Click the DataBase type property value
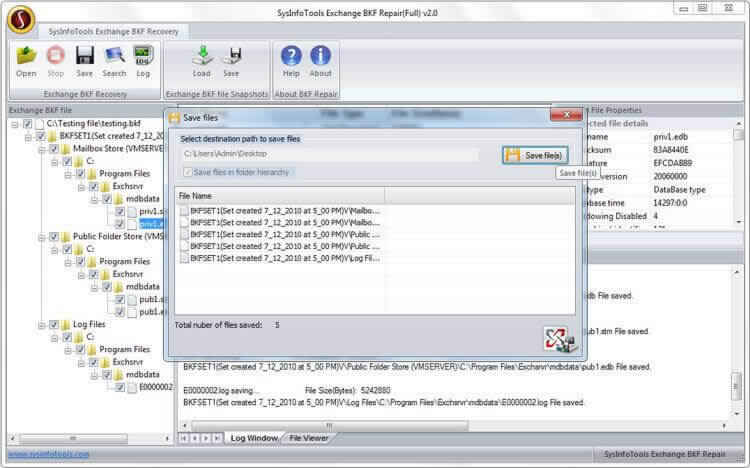 coord(679,189)
